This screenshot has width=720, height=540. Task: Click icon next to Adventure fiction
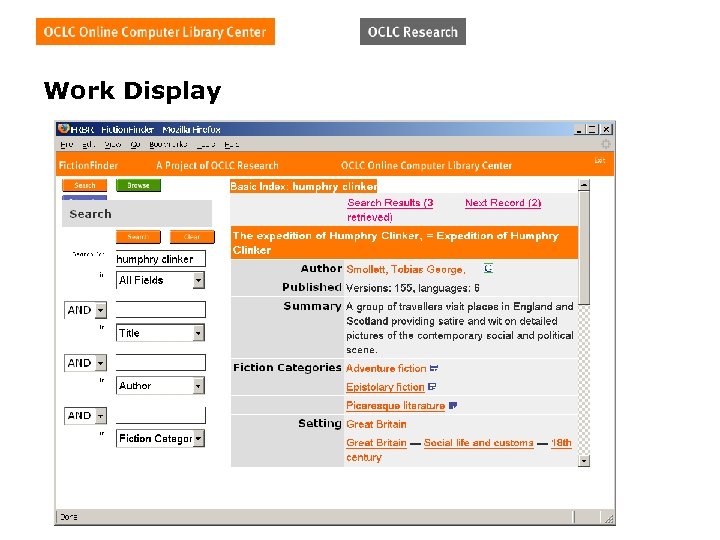pyautogui.click(x=434, y=368)
